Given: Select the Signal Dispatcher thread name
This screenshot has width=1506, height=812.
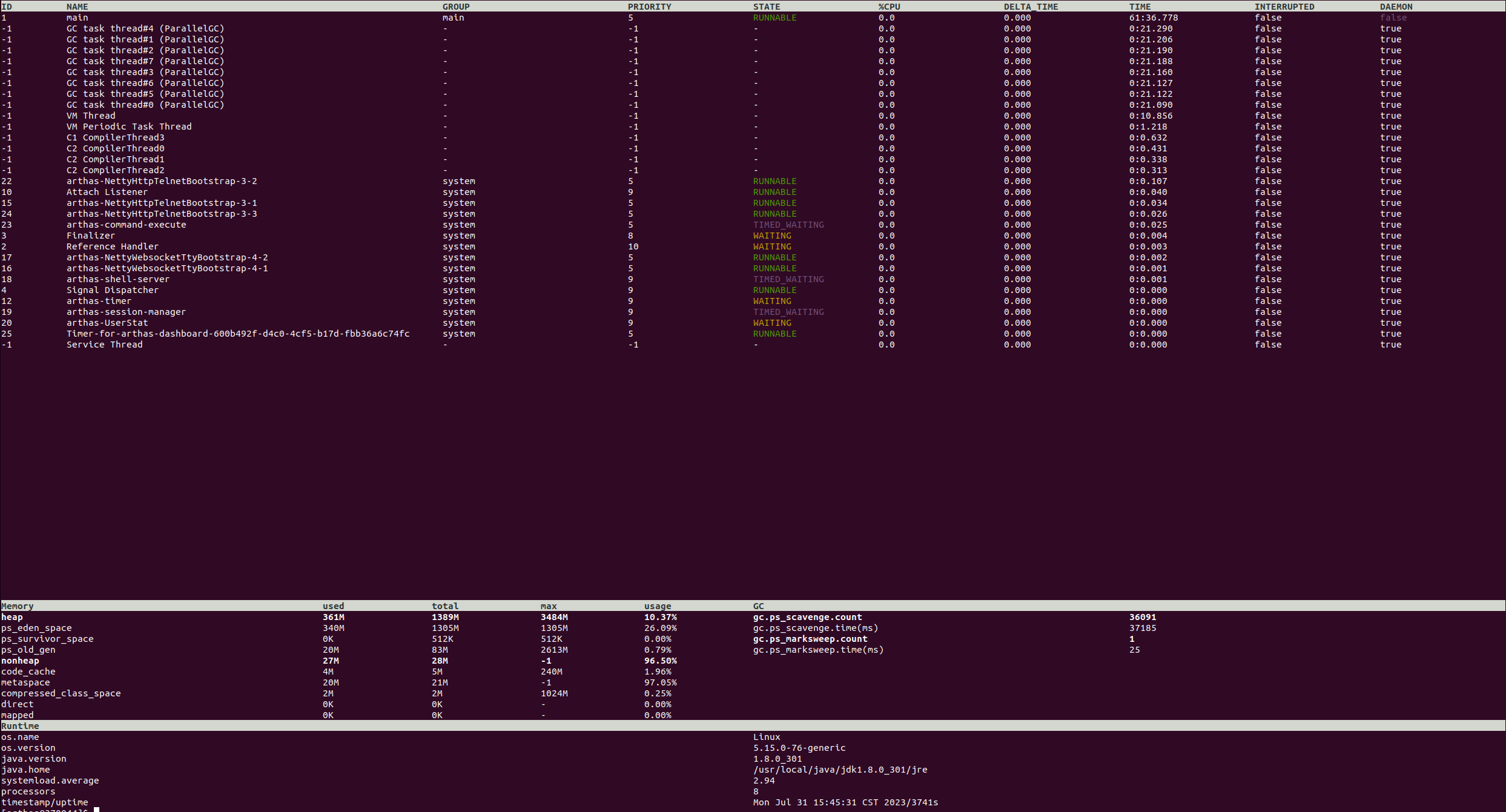Looking at the screenshot, I should pyautogui.click(x=112, y=290).
